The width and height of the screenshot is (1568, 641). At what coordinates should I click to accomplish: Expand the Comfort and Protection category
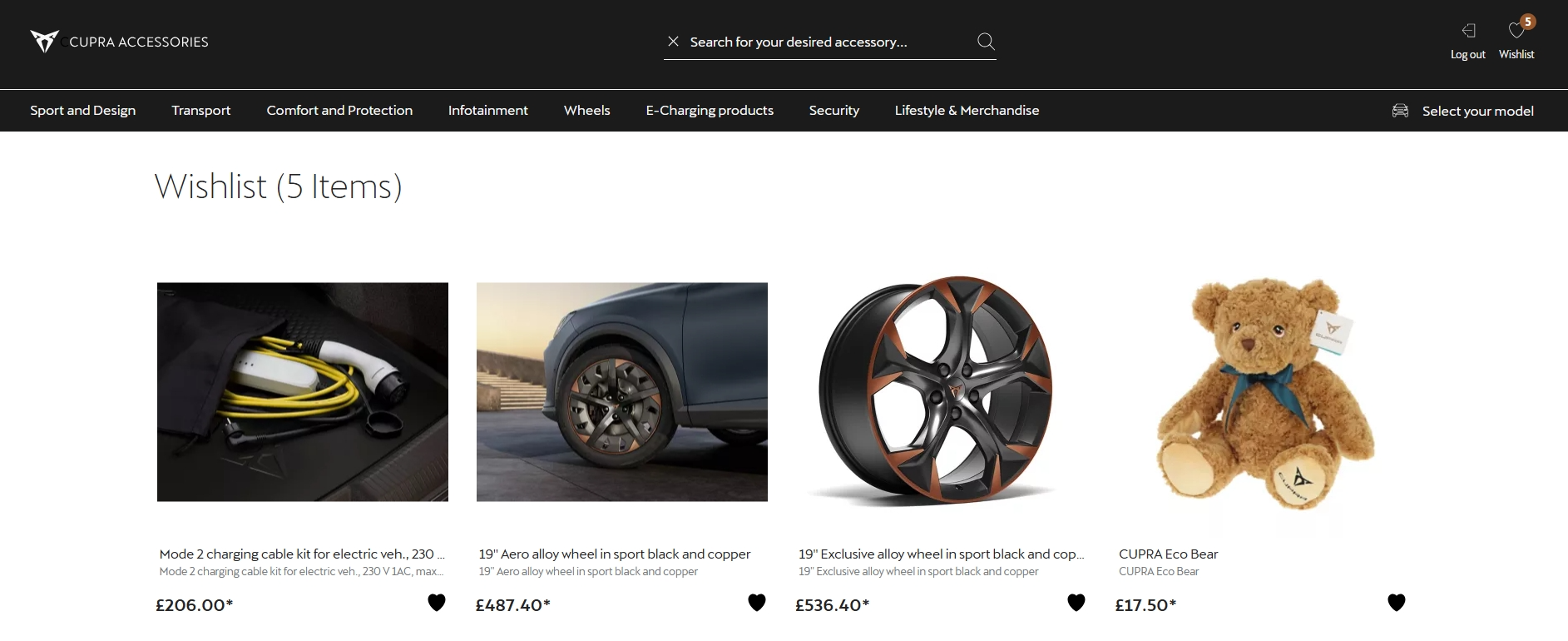click(339, 110)
